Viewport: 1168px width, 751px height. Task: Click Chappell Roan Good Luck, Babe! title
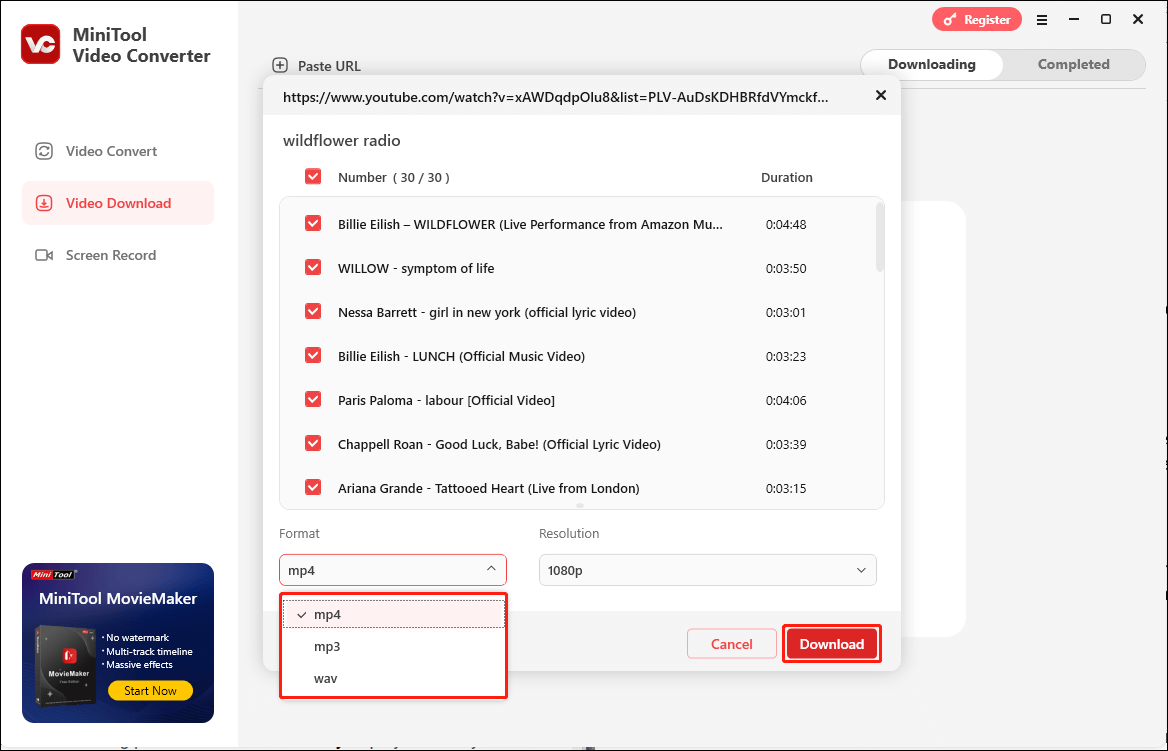(499, 444)
